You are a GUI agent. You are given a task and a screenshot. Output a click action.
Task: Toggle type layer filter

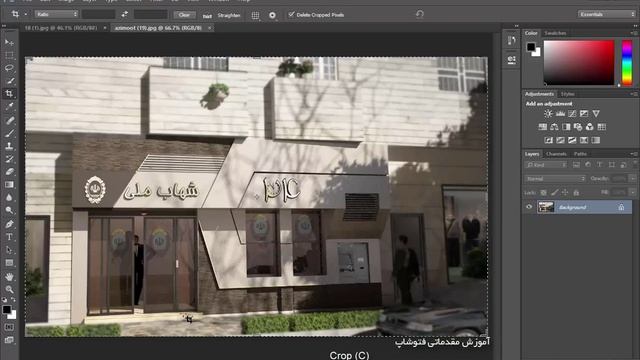tap(600, 165)
